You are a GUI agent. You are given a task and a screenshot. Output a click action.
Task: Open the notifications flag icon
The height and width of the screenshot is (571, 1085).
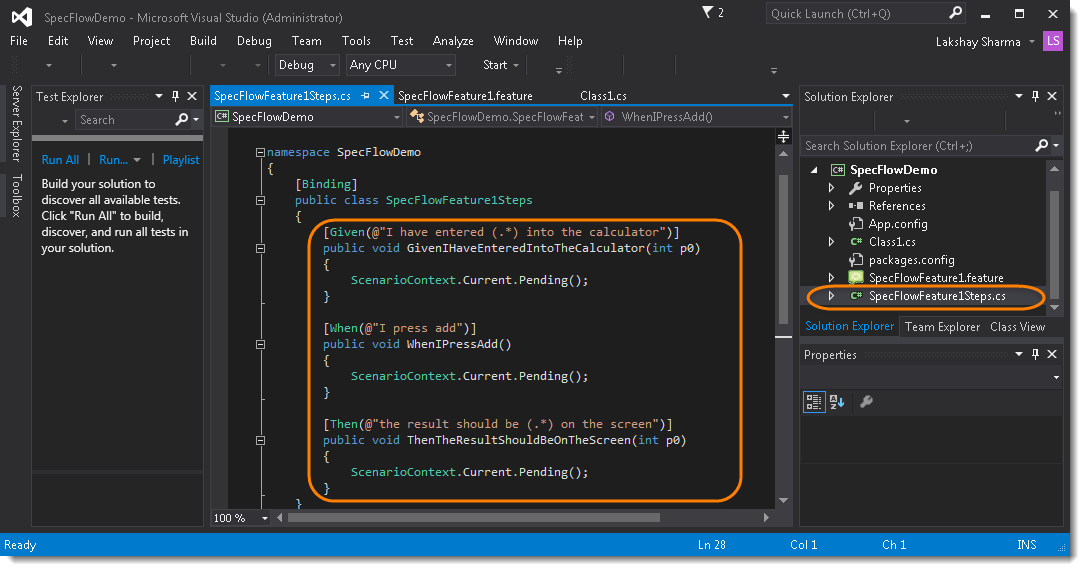[707, 12]
